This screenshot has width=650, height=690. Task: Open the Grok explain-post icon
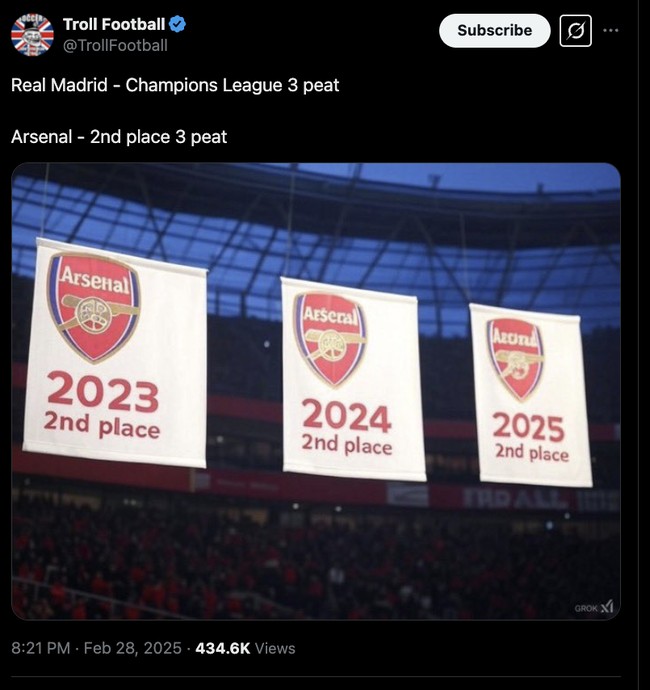575,31
